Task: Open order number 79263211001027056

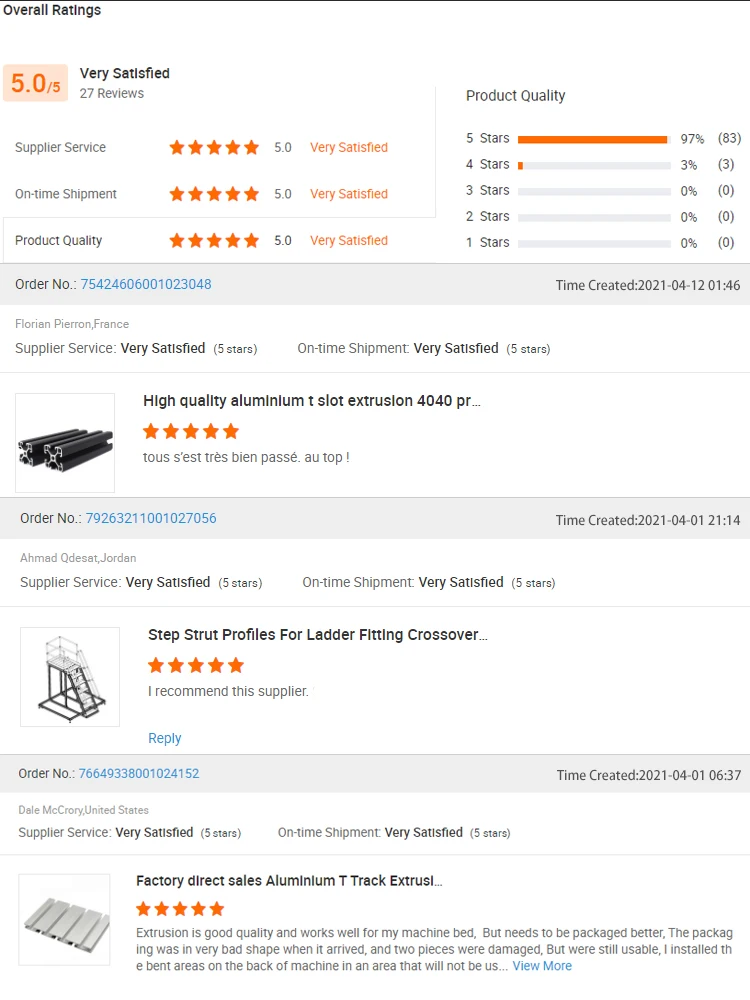Action: click(151, 518)
